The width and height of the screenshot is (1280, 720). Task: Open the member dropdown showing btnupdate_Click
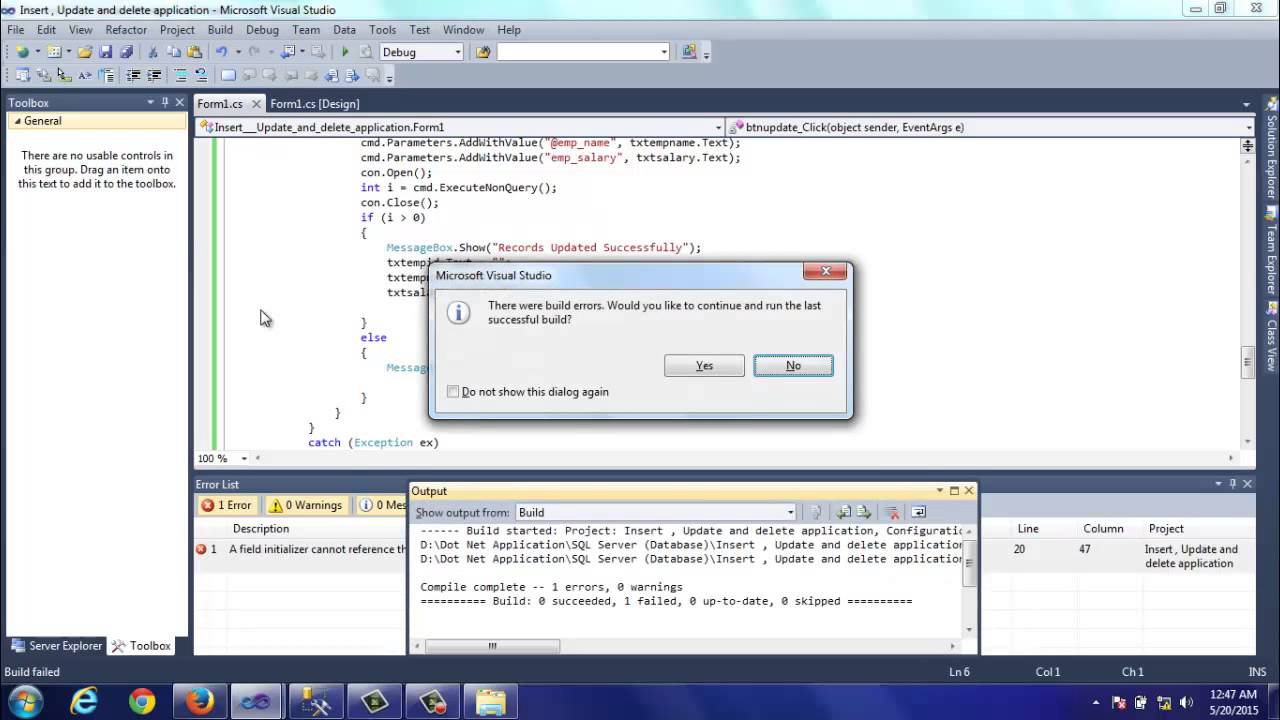(1248, 127)
